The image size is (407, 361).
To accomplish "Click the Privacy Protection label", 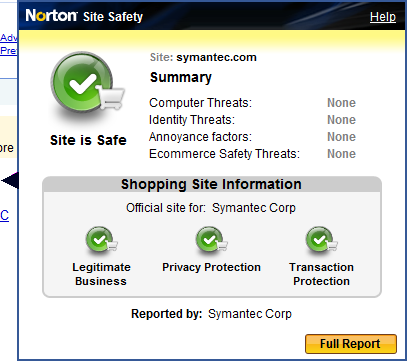I will pos(211,267).
